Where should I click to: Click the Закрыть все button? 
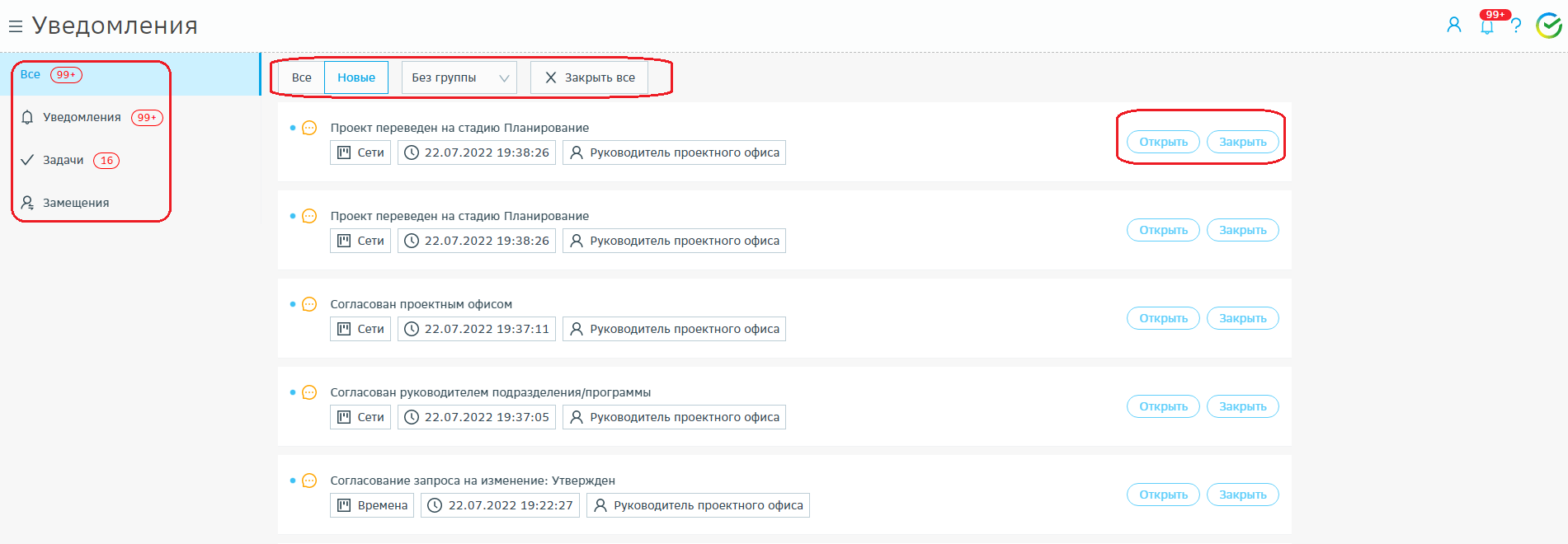590,77
